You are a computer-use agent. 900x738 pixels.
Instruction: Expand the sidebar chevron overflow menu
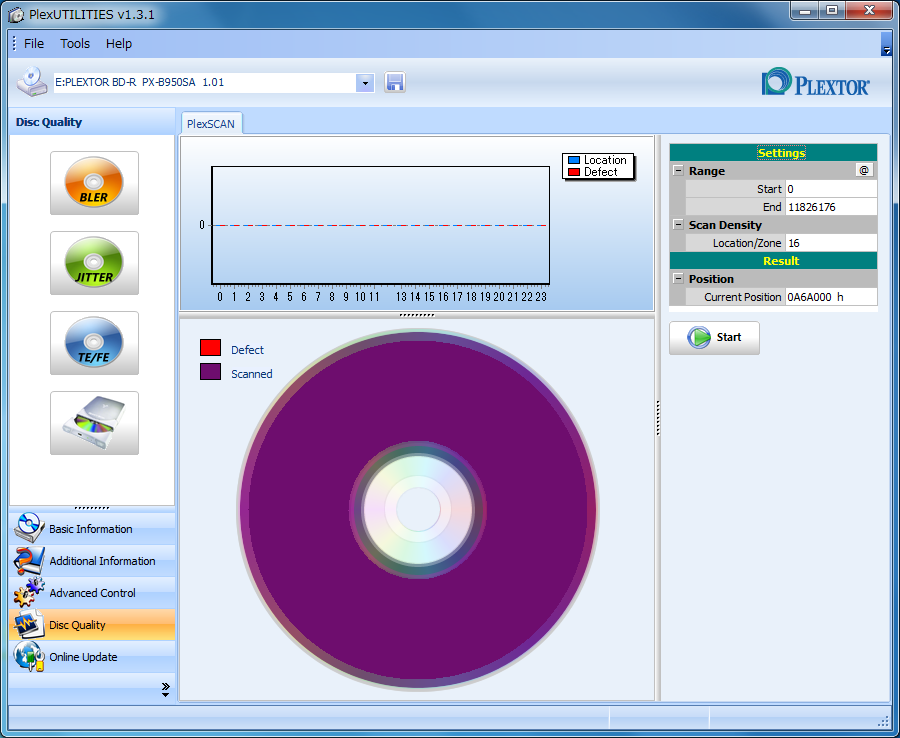click(x=165, y=689)
